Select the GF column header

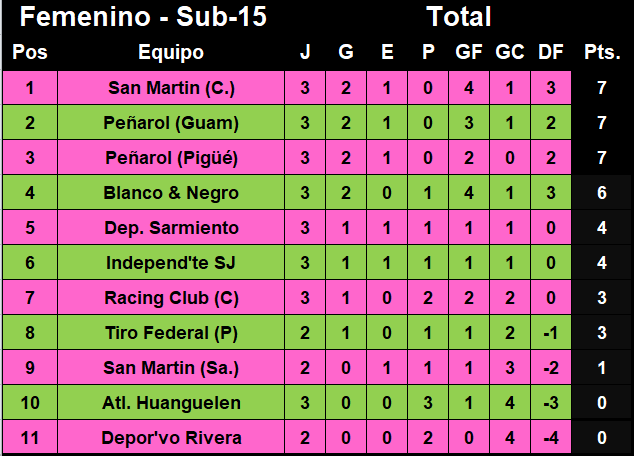tap(469, 52)
